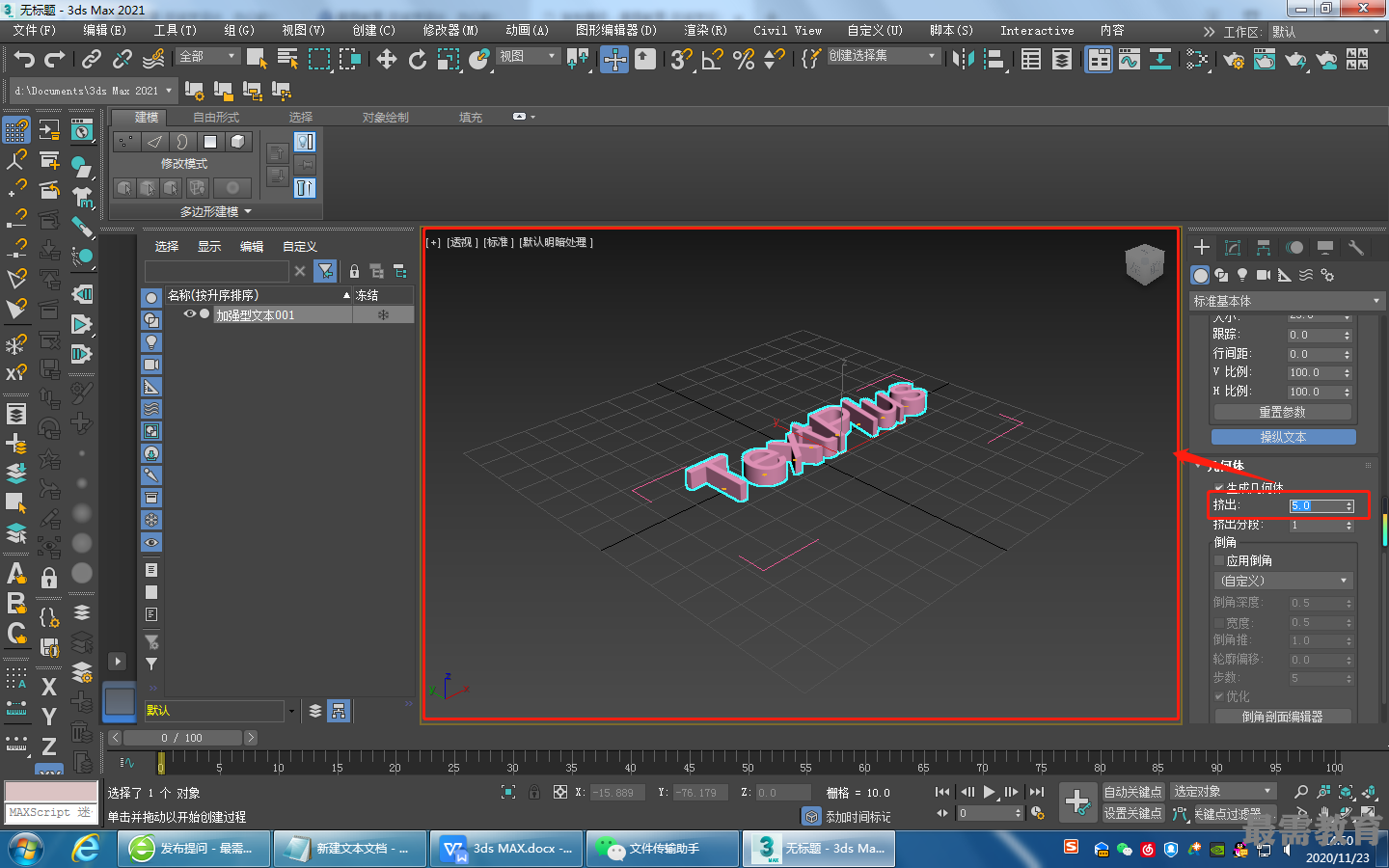Image resolution: width=1389 pixels, height=868 pixels.
Task: Open the Modify panel tab icon
Action: pos(1233,247)
